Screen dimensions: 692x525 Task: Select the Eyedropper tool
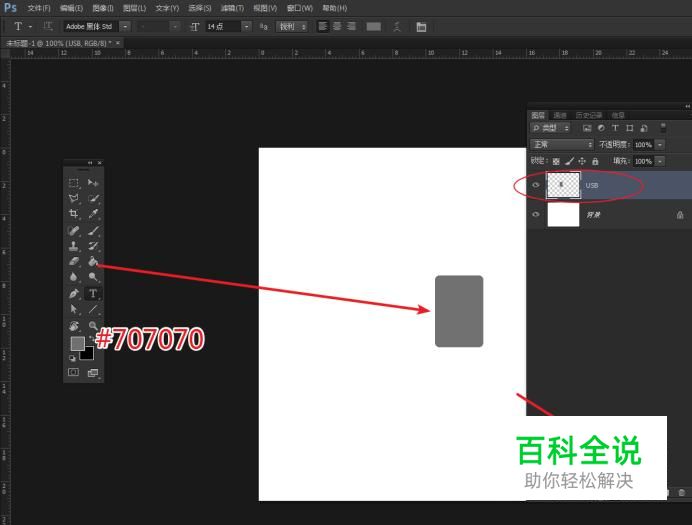pos(93,214)
